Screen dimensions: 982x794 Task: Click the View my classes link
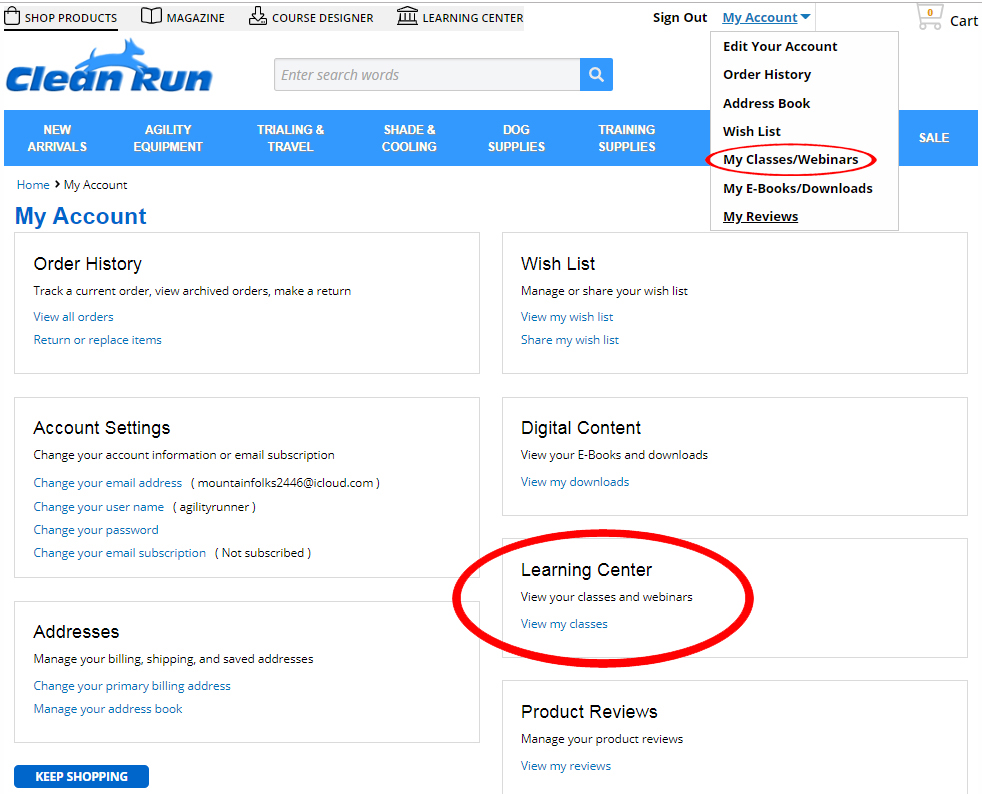(564, 624)
